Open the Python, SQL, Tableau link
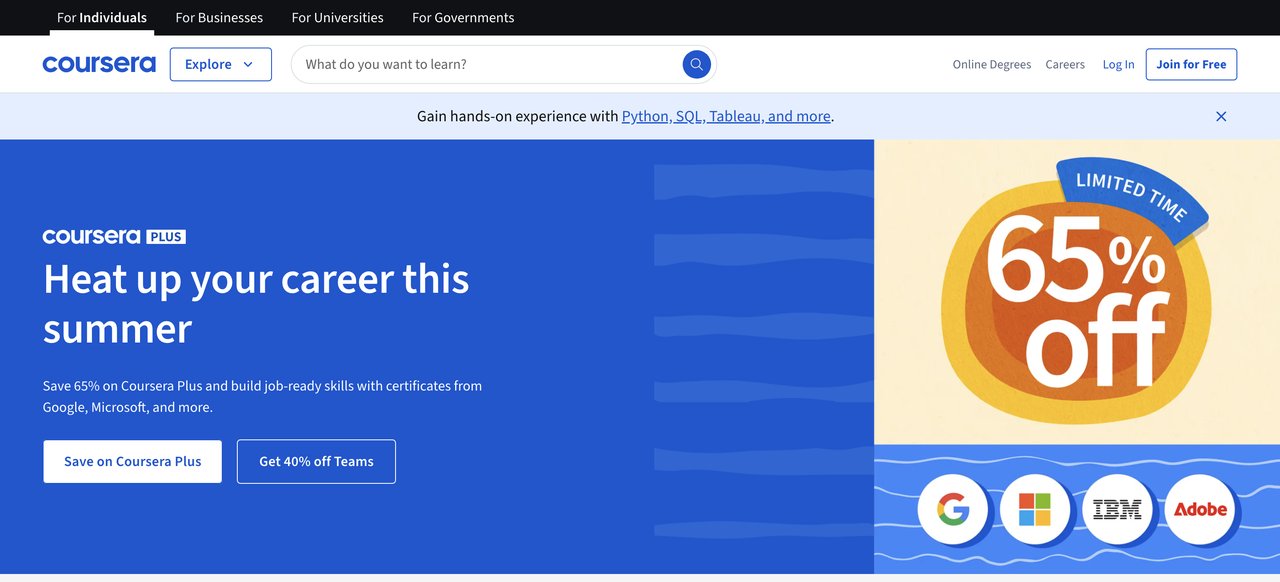Screen dimensions: 1280x582 tap(726, 116)
